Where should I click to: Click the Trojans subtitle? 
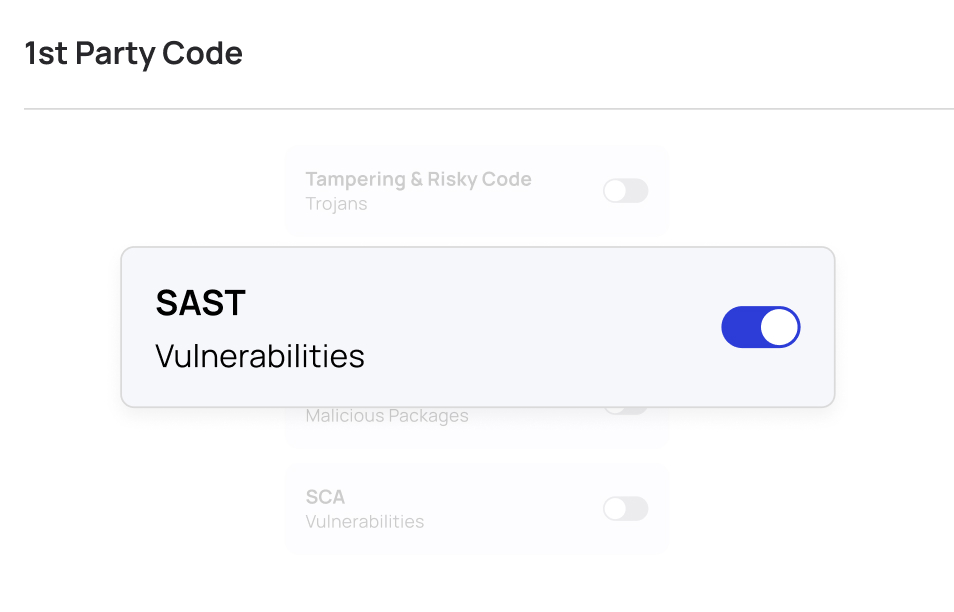336,204
